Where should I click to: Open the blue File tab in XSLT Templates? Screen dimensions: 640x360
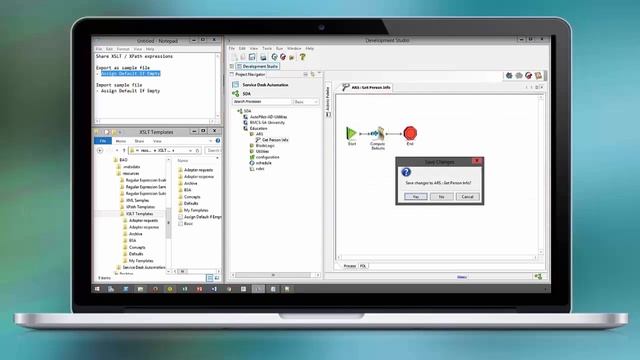(103, 141)
